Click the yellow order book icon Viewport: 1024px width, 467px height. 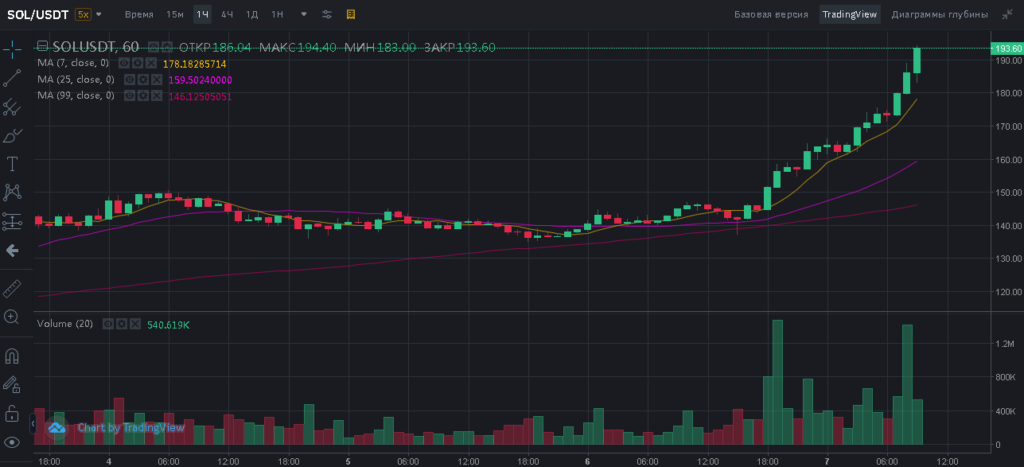point(350,15)
